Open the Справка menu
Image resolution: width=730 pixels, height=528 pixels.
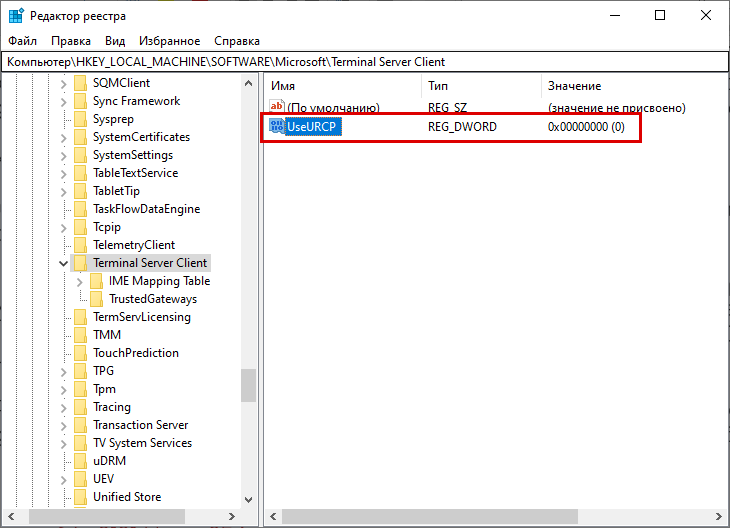(x=237, y=41)
